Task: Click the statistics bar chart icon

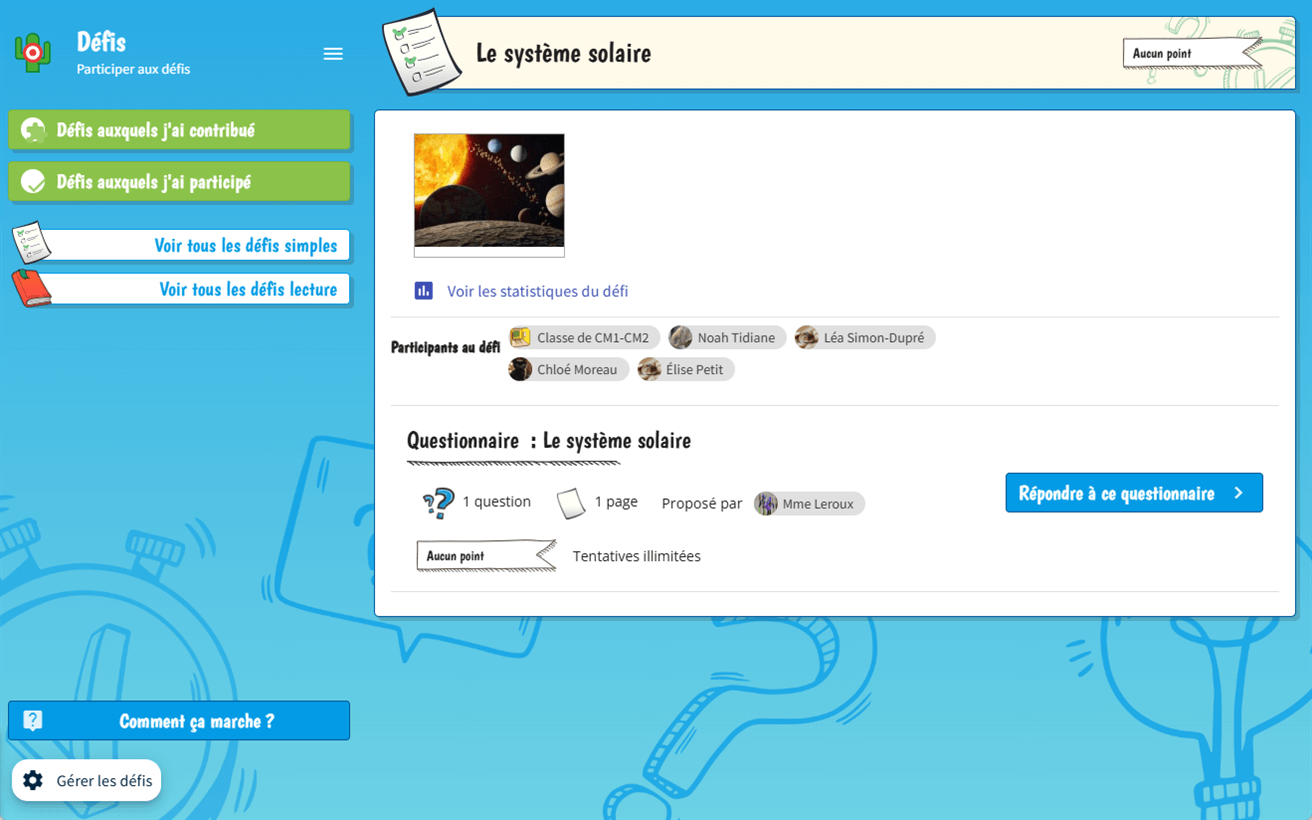Action: click(x=424, y=291)
